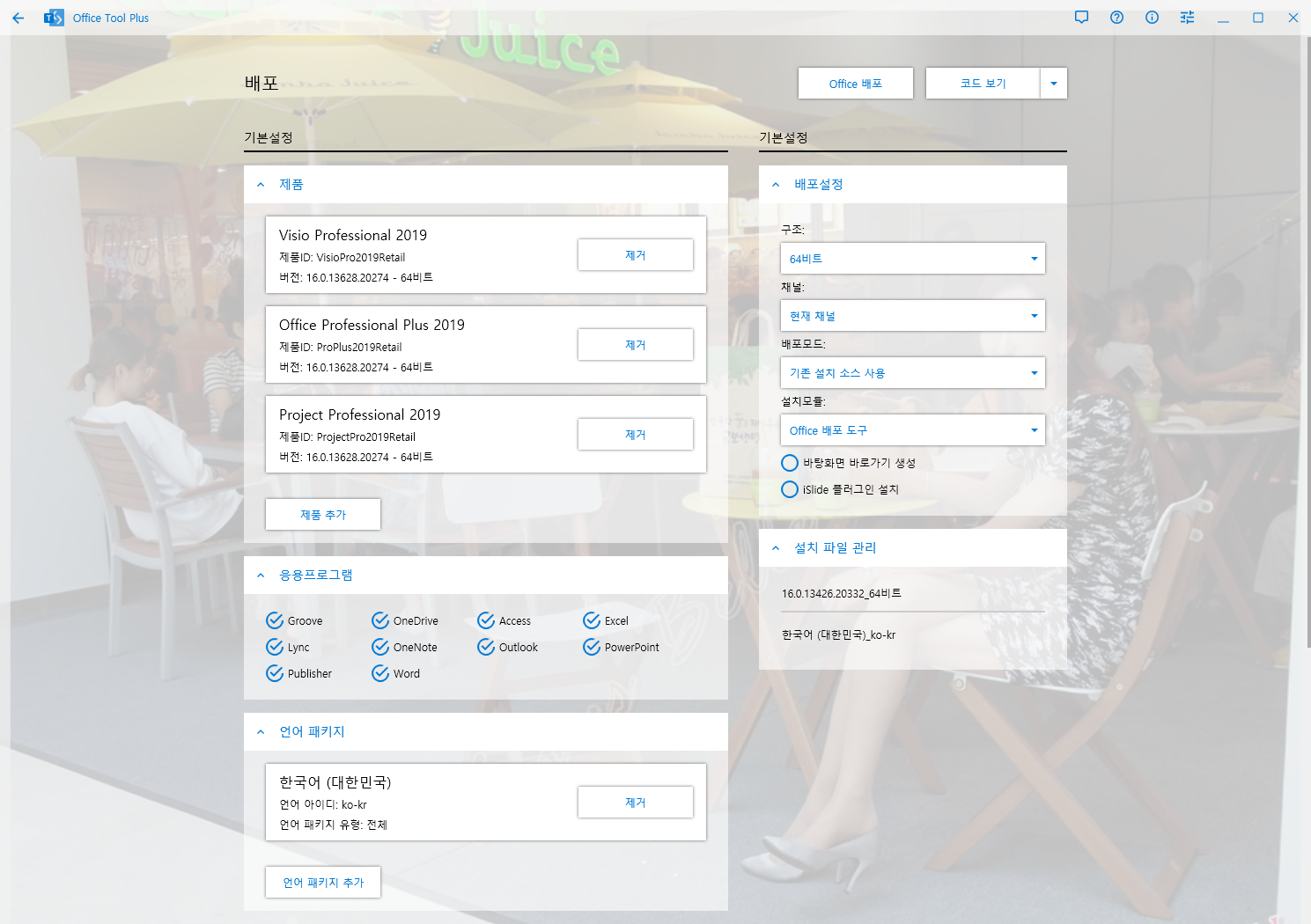The height and width of the screenshot is (924, 1311).
Task: Click the Office Tool Plus logo icon
Action: click(54, 18)
